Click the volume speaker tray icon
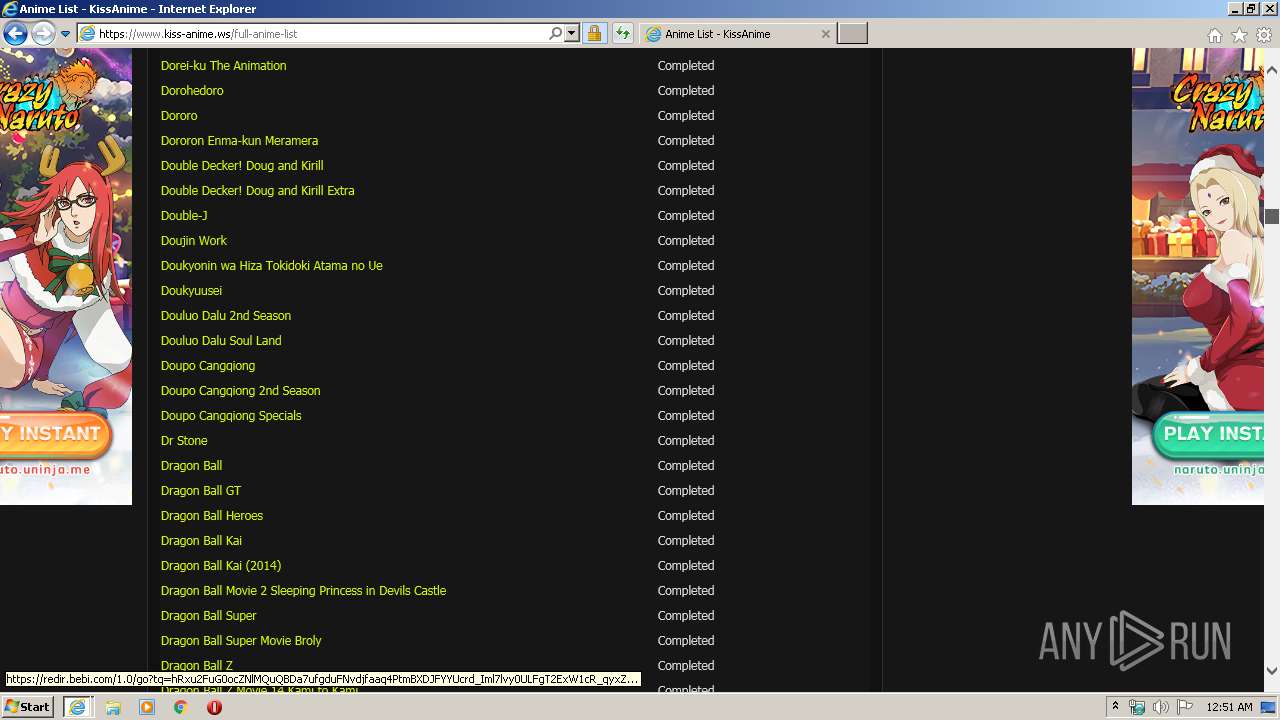This screenshot has width=1280, height=720. coord(1161,707)
